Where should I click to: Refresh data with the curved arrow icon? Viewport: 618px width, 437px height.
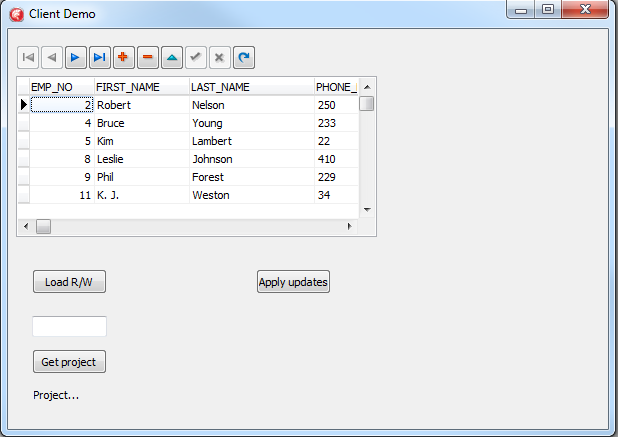(x=244, y=58)
